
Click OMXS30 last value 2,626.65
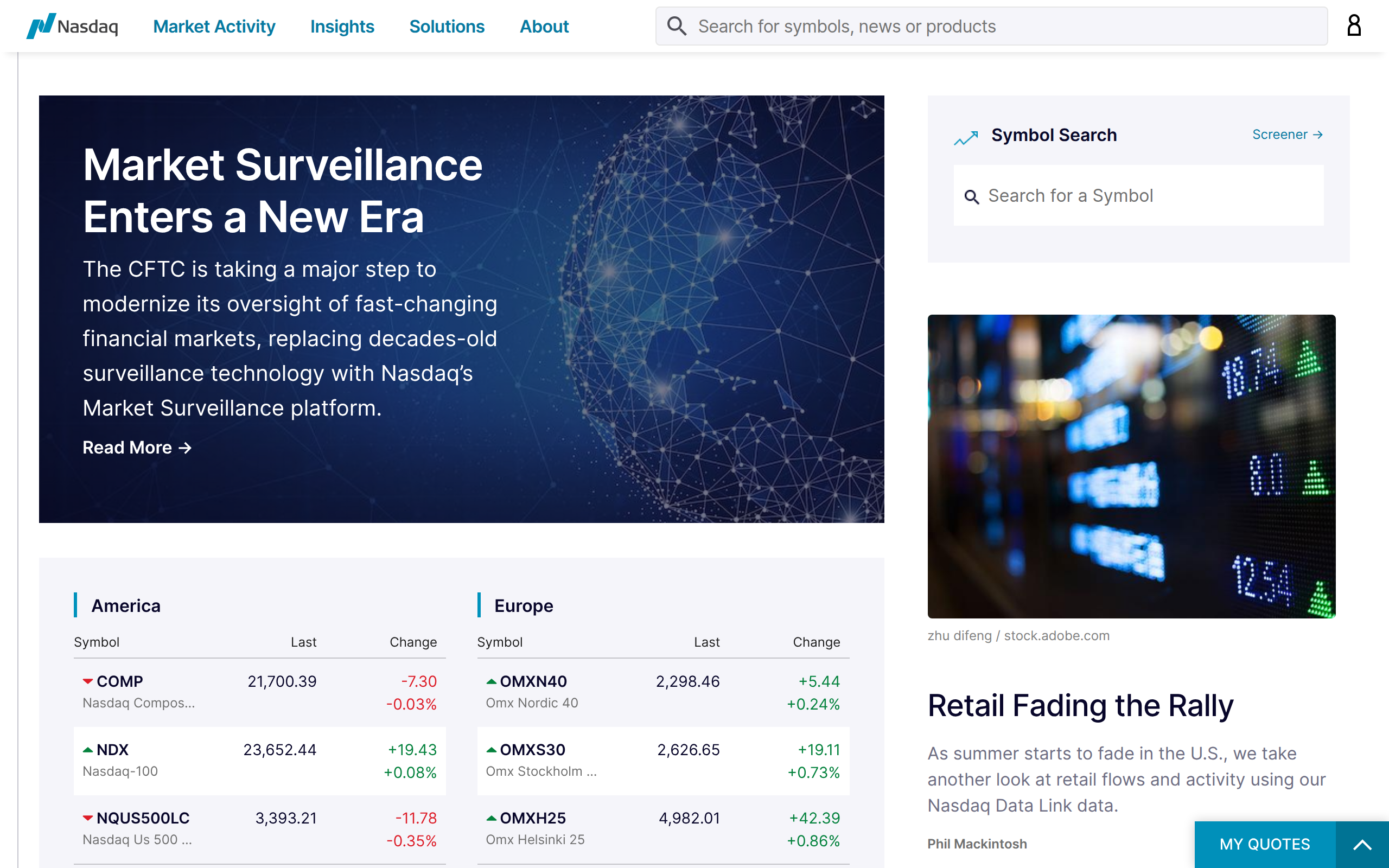click(x=688, y=750)
